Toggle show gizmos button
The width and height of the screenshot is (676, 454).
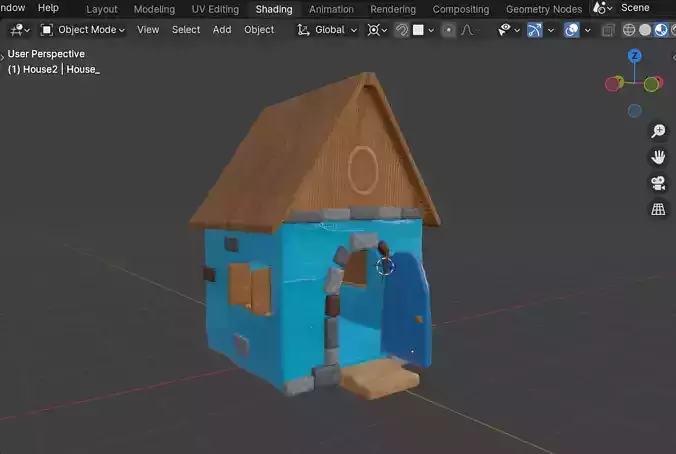pos(535,30)
